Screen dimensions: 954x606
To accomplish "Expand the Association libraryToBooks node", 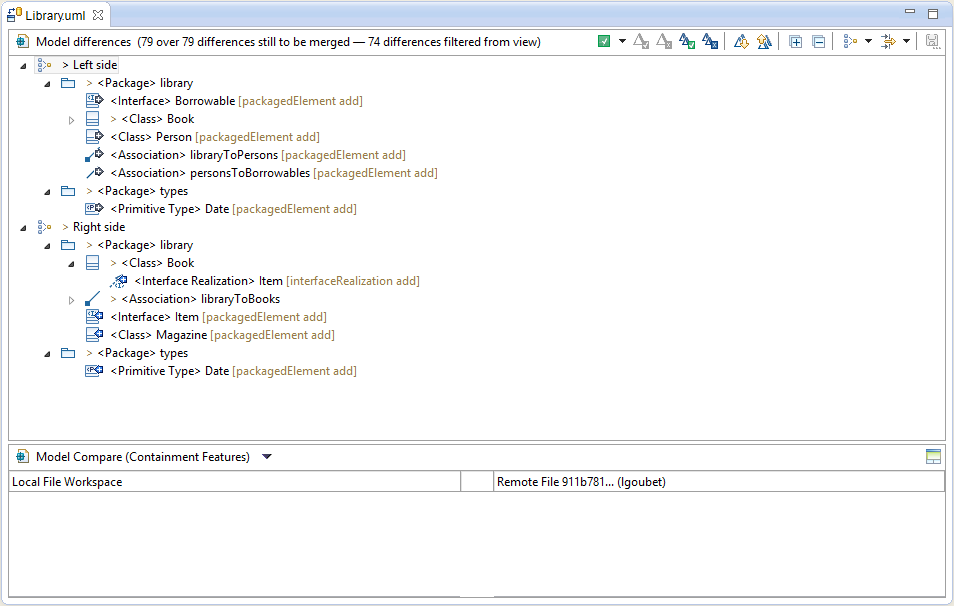I will point(71,300).
